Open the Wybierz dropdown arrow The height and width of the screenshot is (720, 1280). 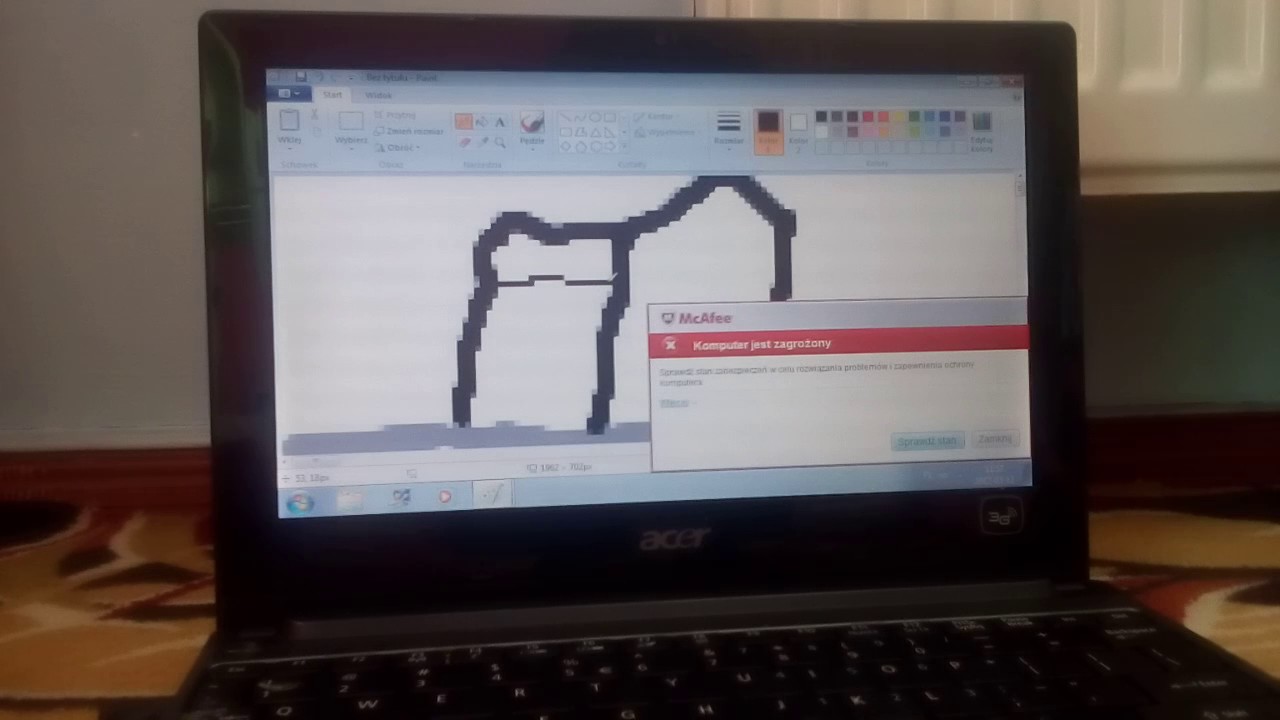point(351,149)
